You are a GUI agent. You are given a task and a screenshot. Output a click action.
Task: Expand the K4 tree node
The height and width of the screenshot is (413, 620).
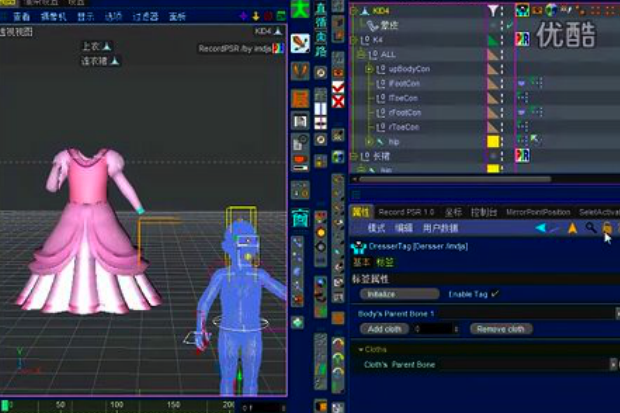[353, 40]
